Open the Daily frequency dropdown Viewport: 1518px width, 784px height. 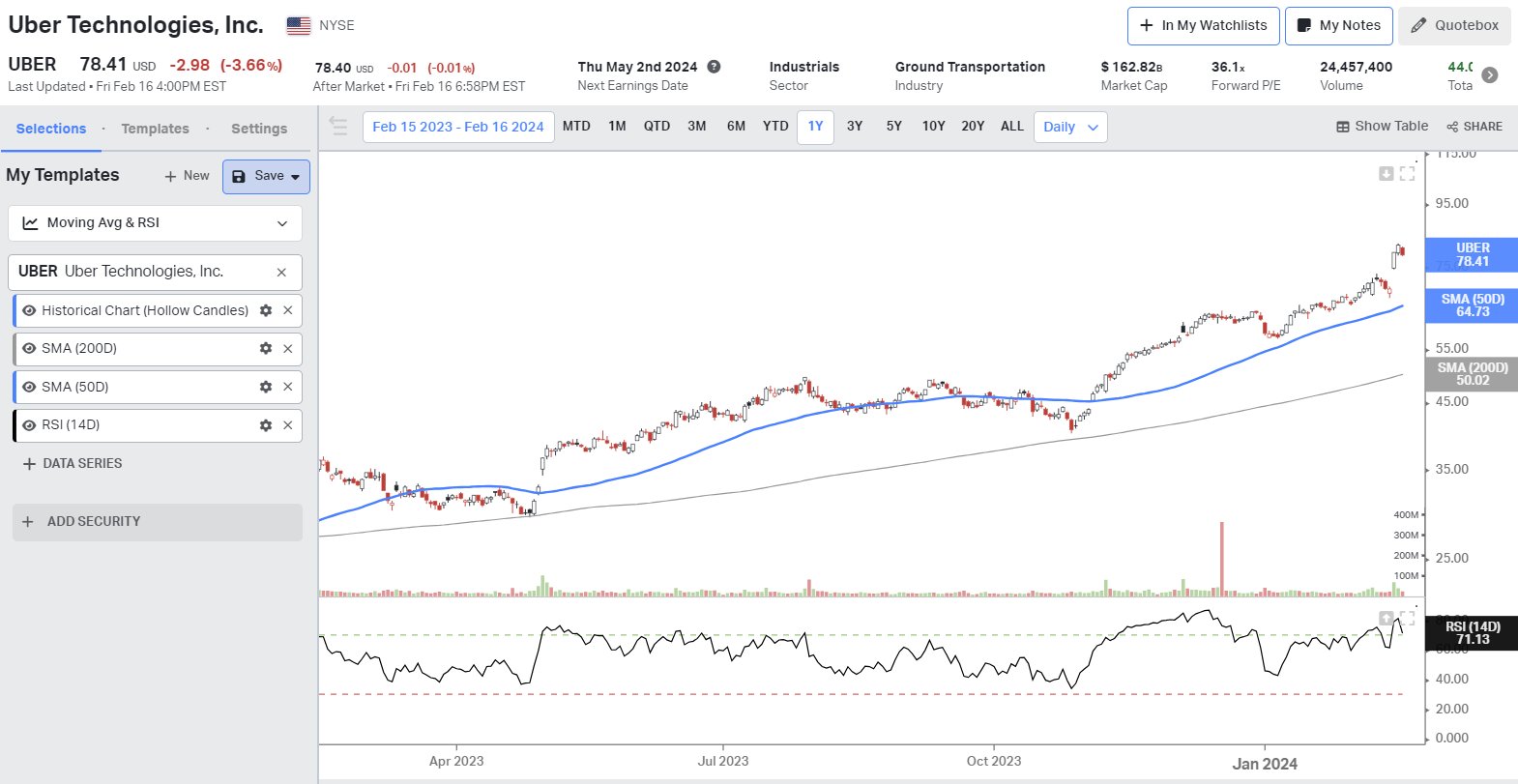[x=1070, y=127]
